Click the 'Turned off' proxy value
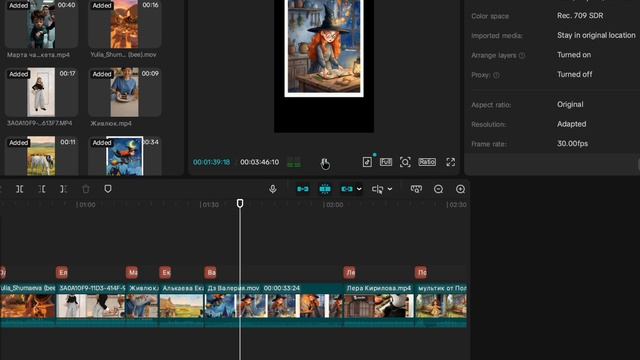The height and width of the screenshot is (360, 640). (575, 74)
